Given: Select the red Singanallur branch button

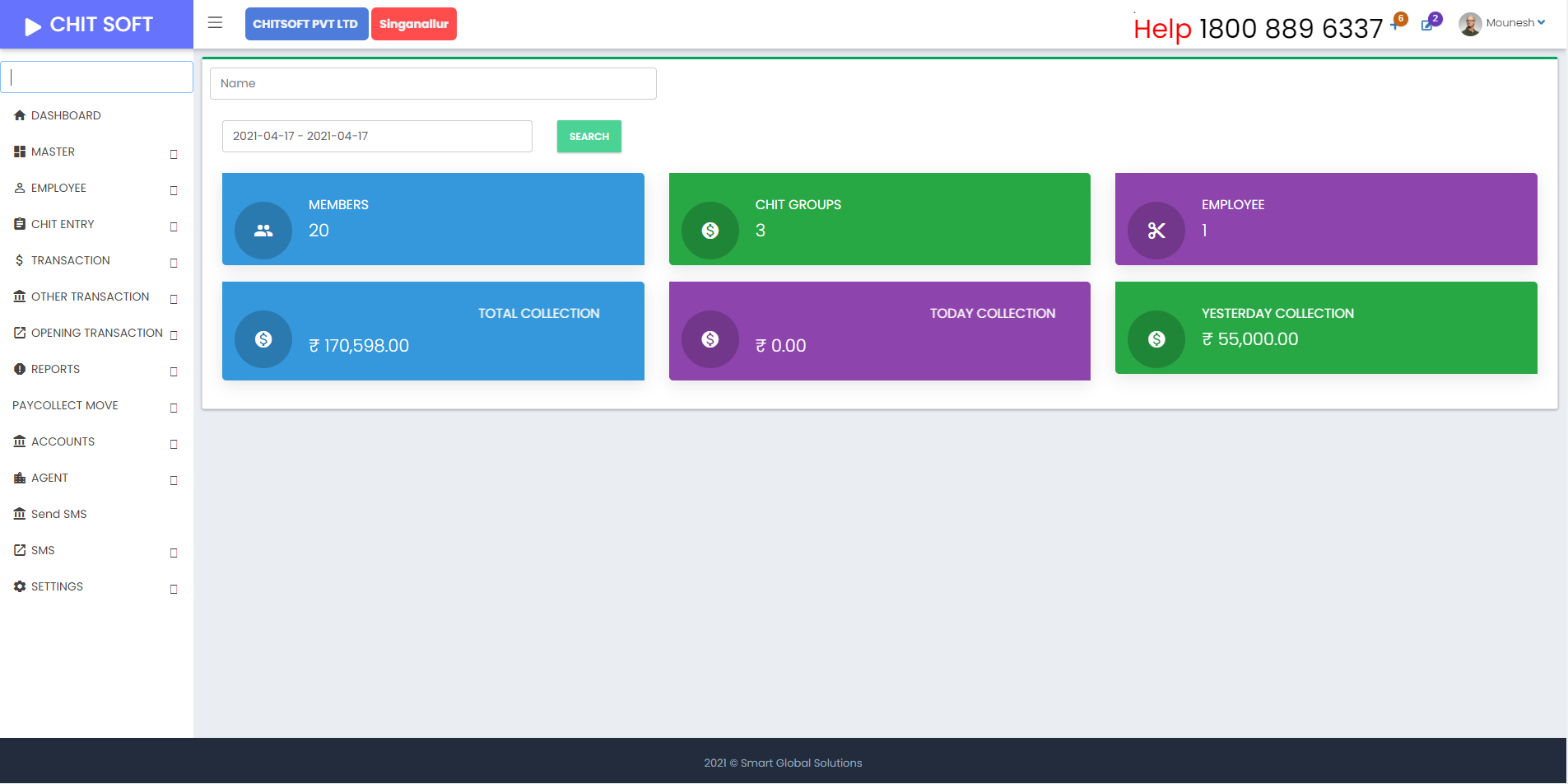Looking at the screenshot, I should pyautogui.click(x=413, y=24).
